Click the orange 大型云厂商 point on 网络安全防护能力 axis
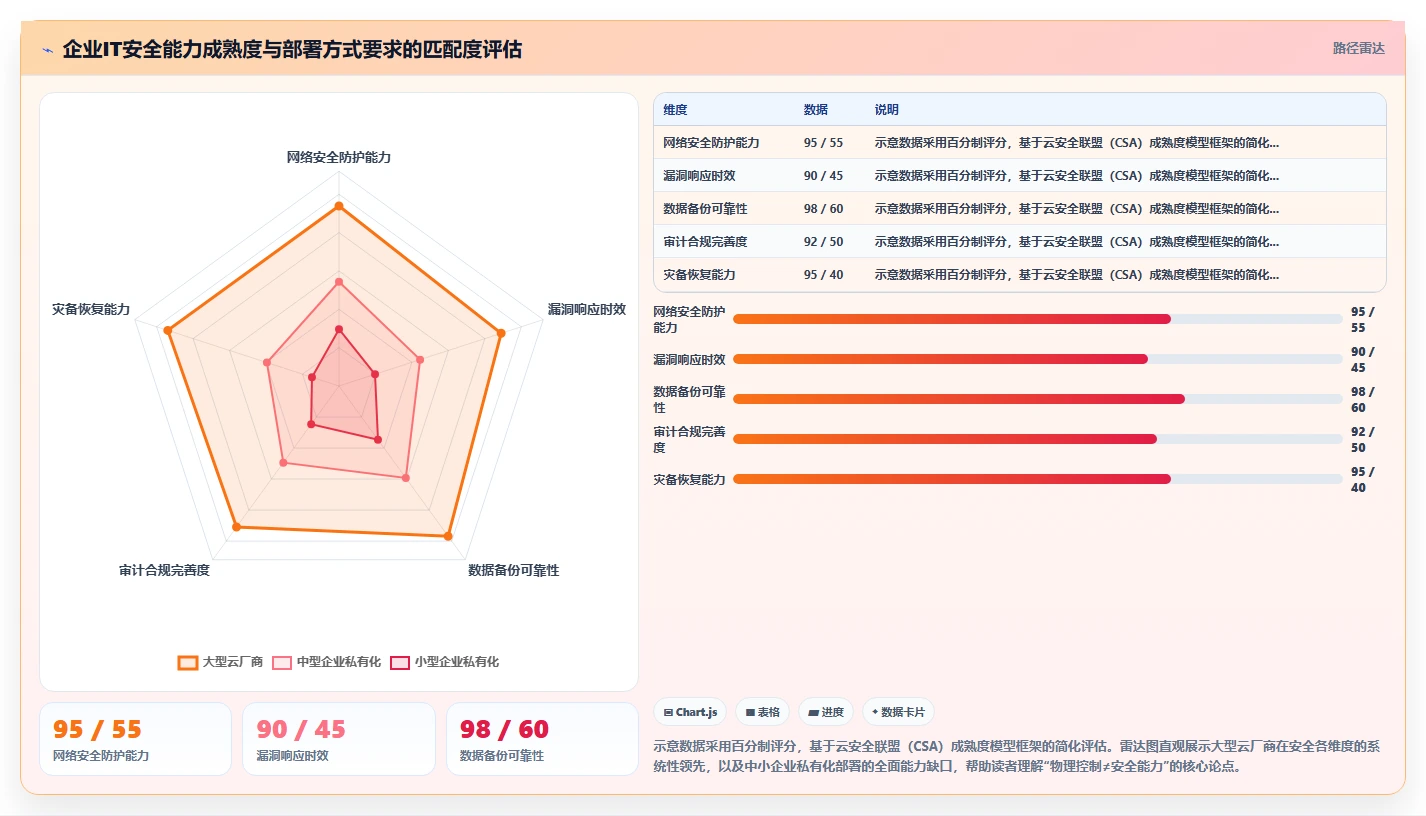The width and height of the screenshot is (1426, 816). click(339, 206)
